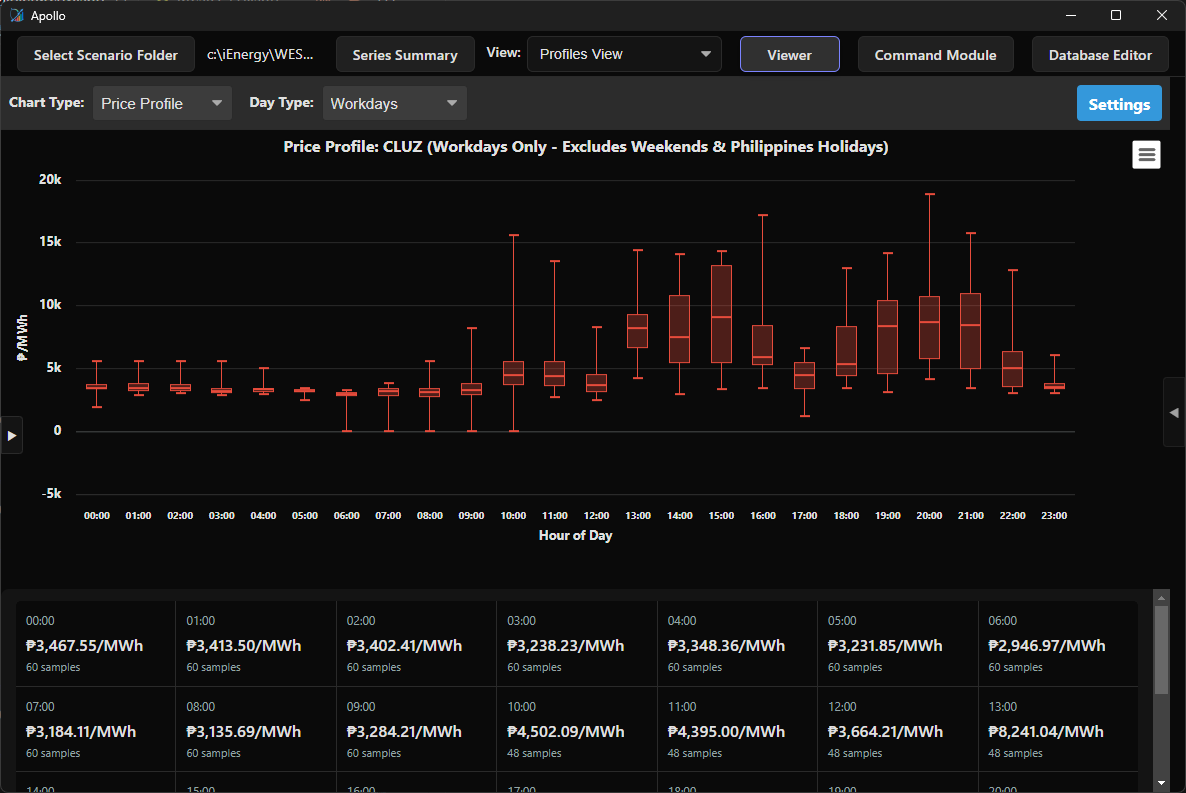Open the View dropdown showing Profiles View

625,54
